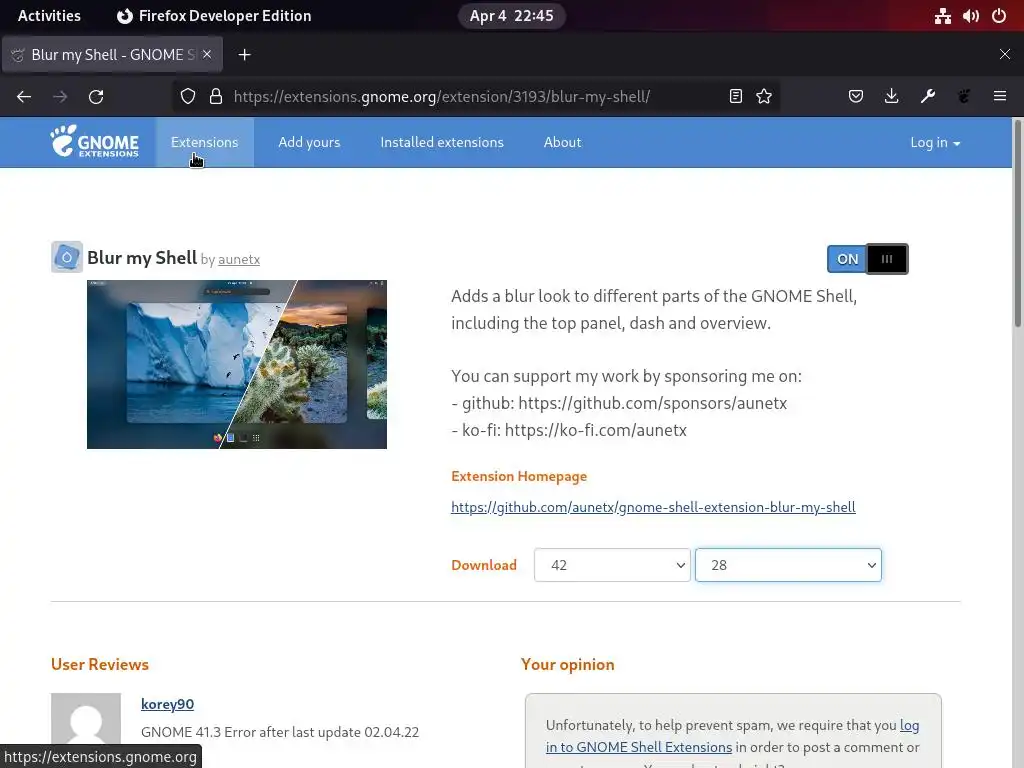The height and width of the screenshot is (768, 1024).
Task: Open Installed extensions page
Action: 442,142
